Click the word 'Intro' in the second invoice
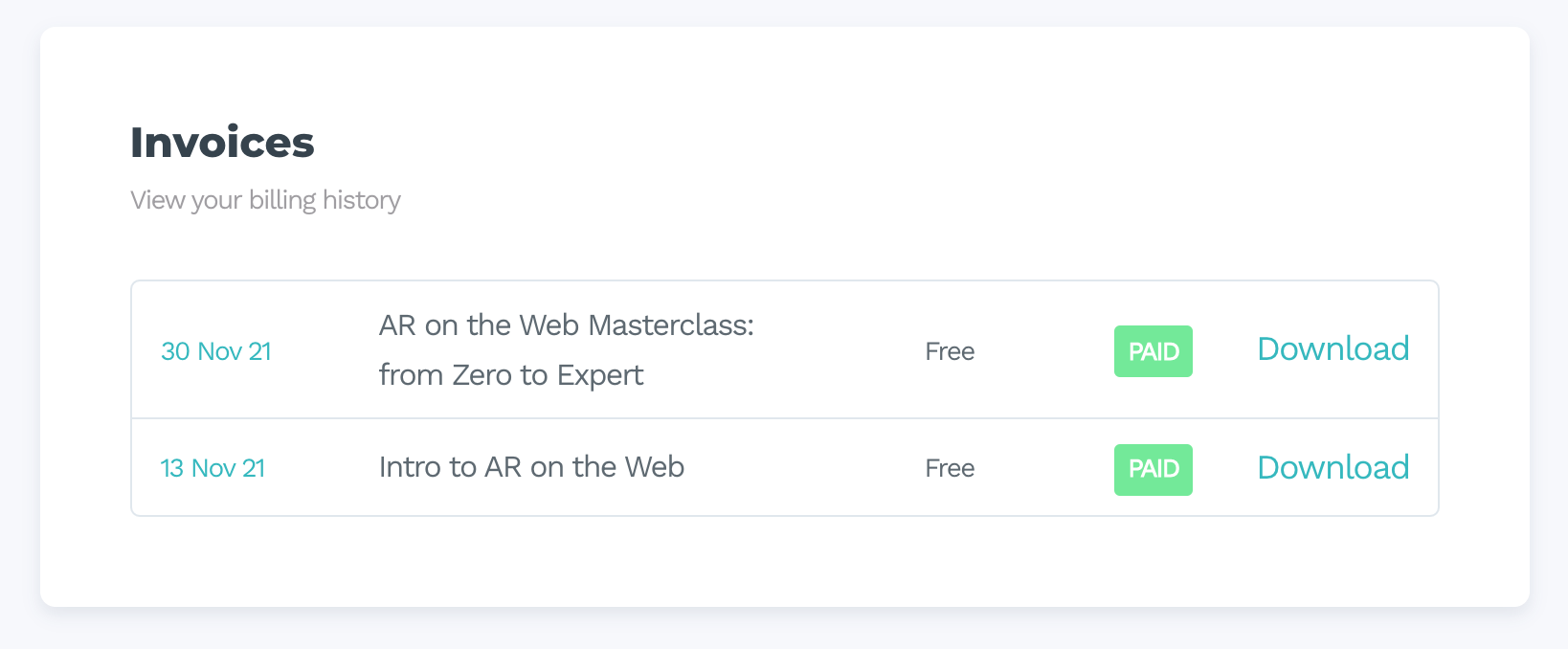The image size is (1568, 649). tap(410, 467)
